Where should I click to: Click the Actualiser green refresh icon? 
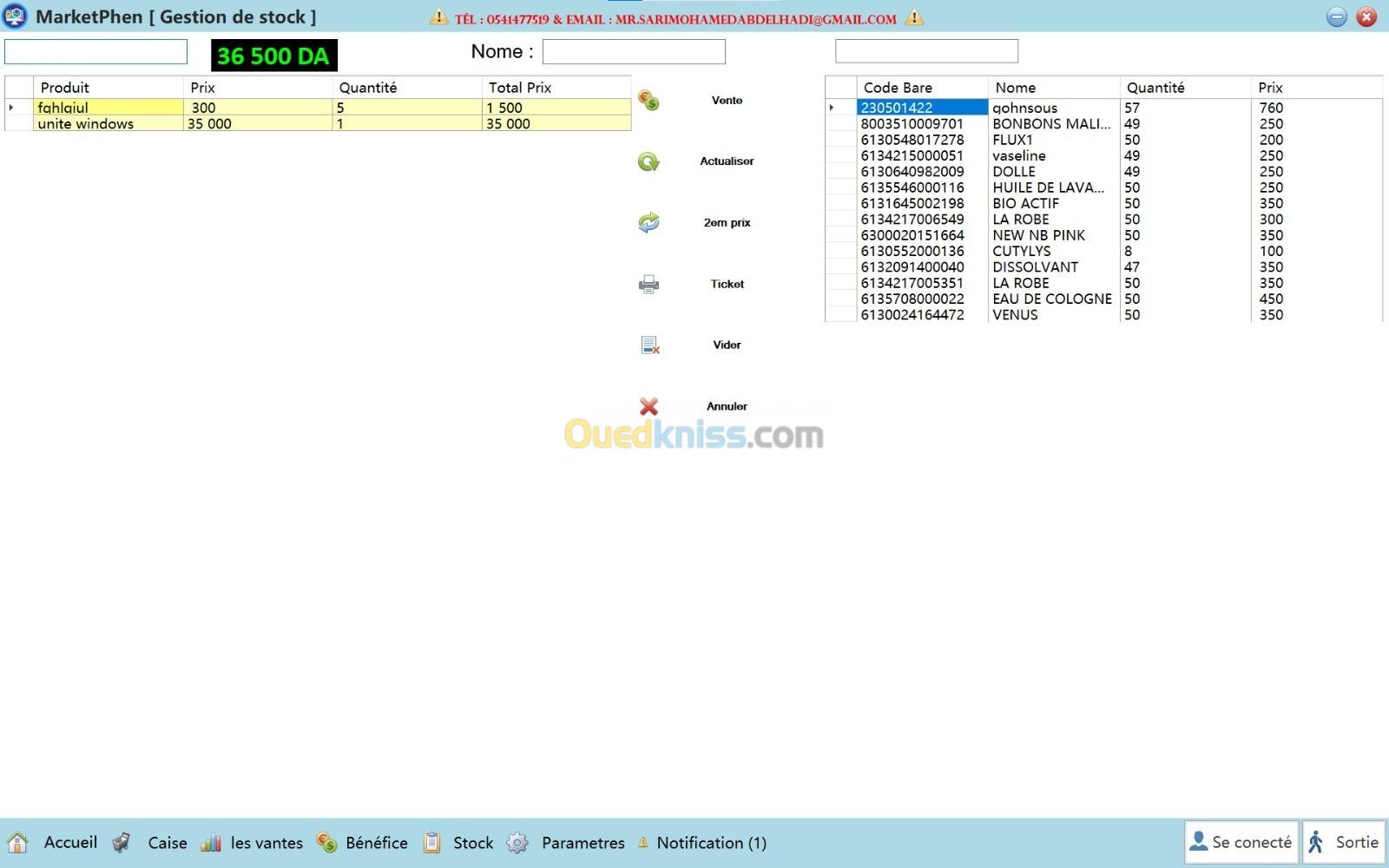(x=648, y=161)
